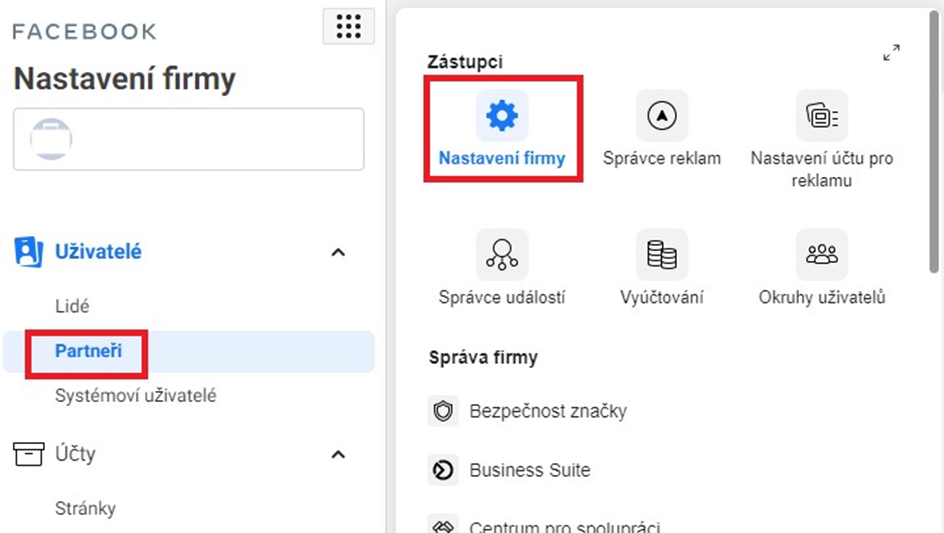
Task: Open Správce reklam tool
Action: click(662, 129)
